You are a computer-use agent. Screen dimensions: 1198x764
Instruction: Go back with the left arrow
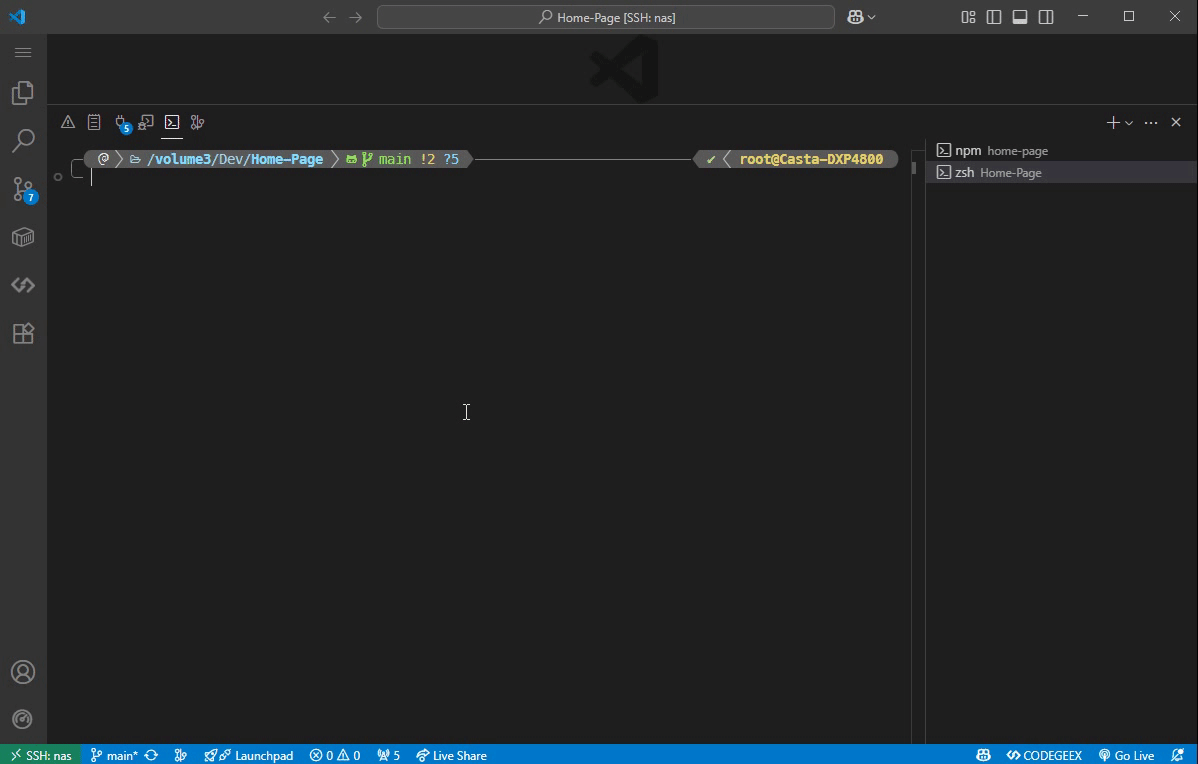[329, 17]
